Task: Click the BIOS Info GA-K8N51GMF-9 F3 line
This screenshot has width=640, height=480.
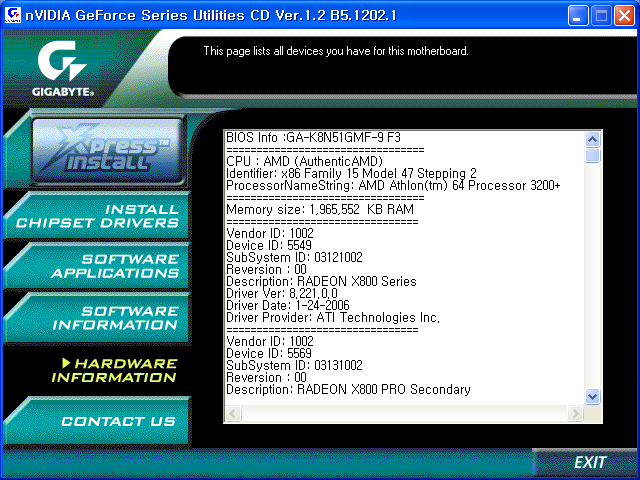Action: [313, 137]
